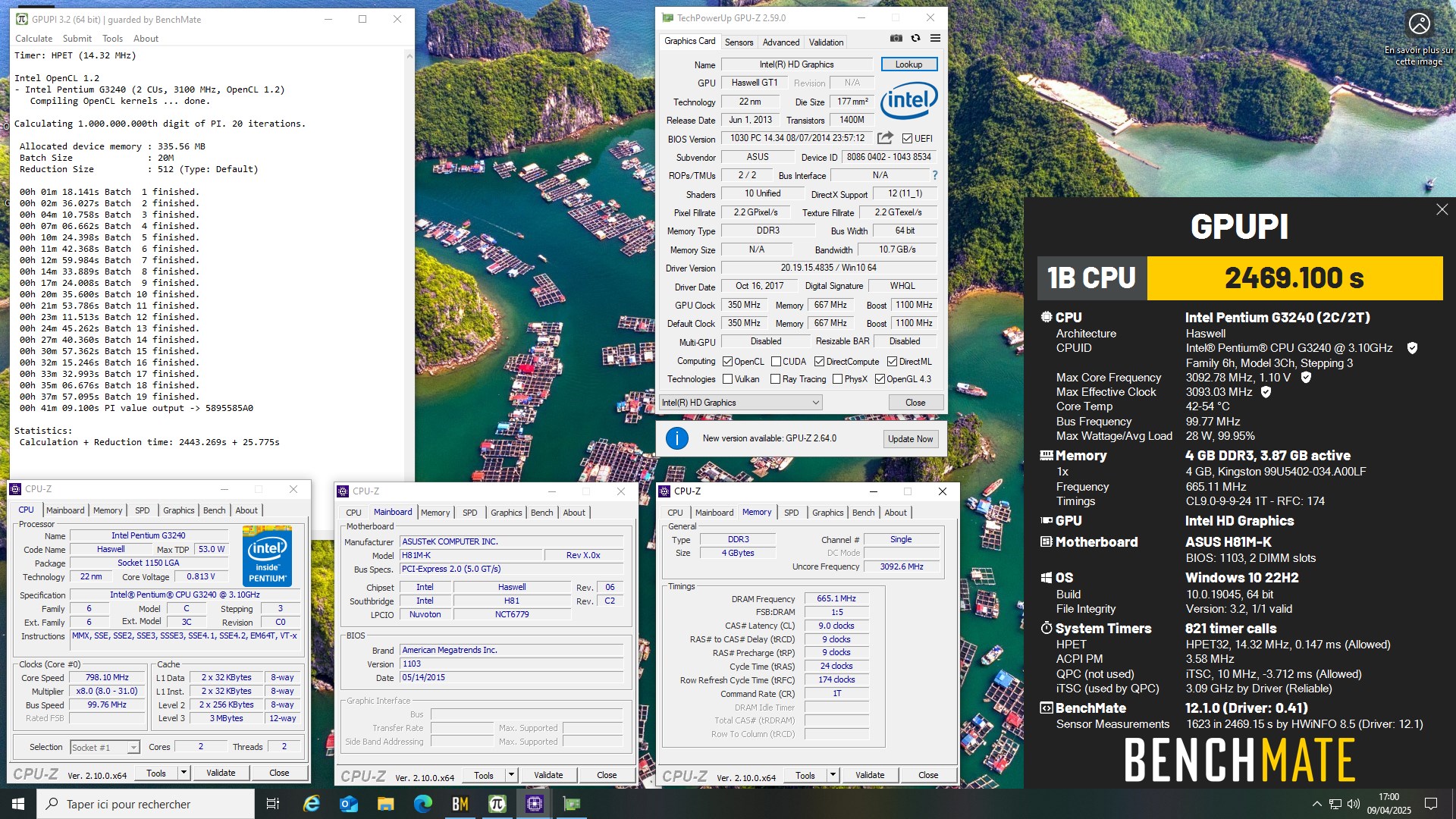Open GPUPI Calculate menu
1456x819 pixels.
coord(33,39)
